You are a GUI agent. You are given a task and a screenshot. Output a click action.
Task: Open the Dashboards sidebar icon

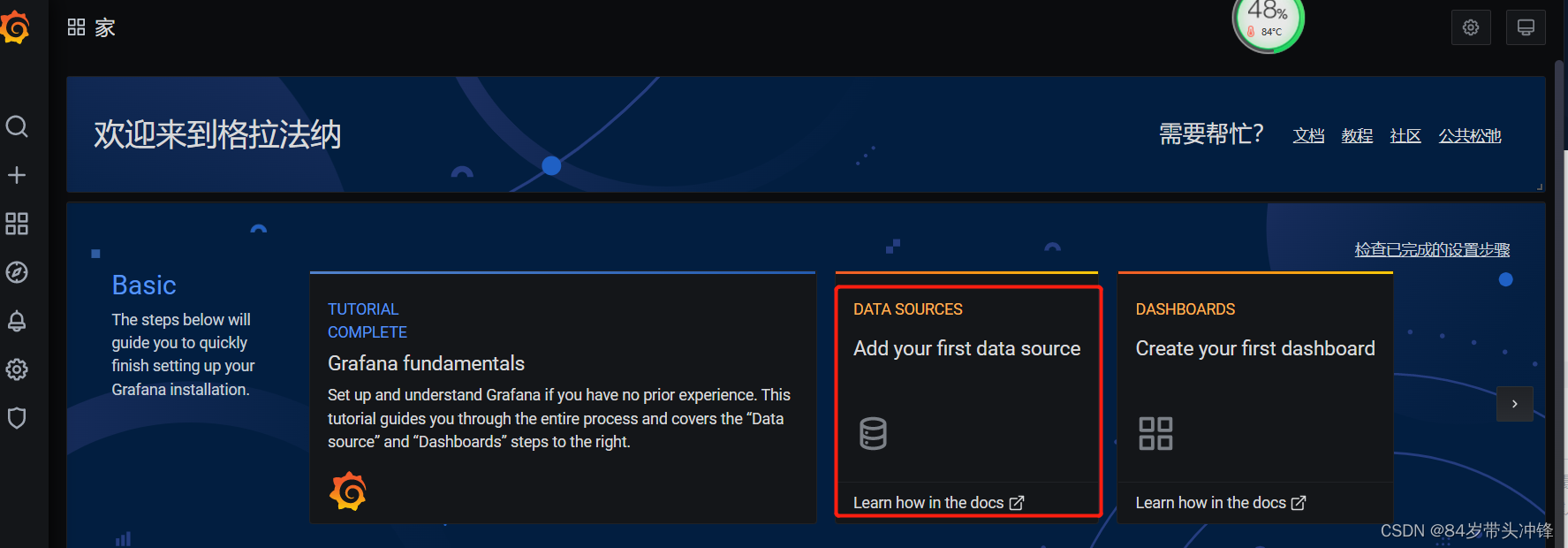click(17, 224)
